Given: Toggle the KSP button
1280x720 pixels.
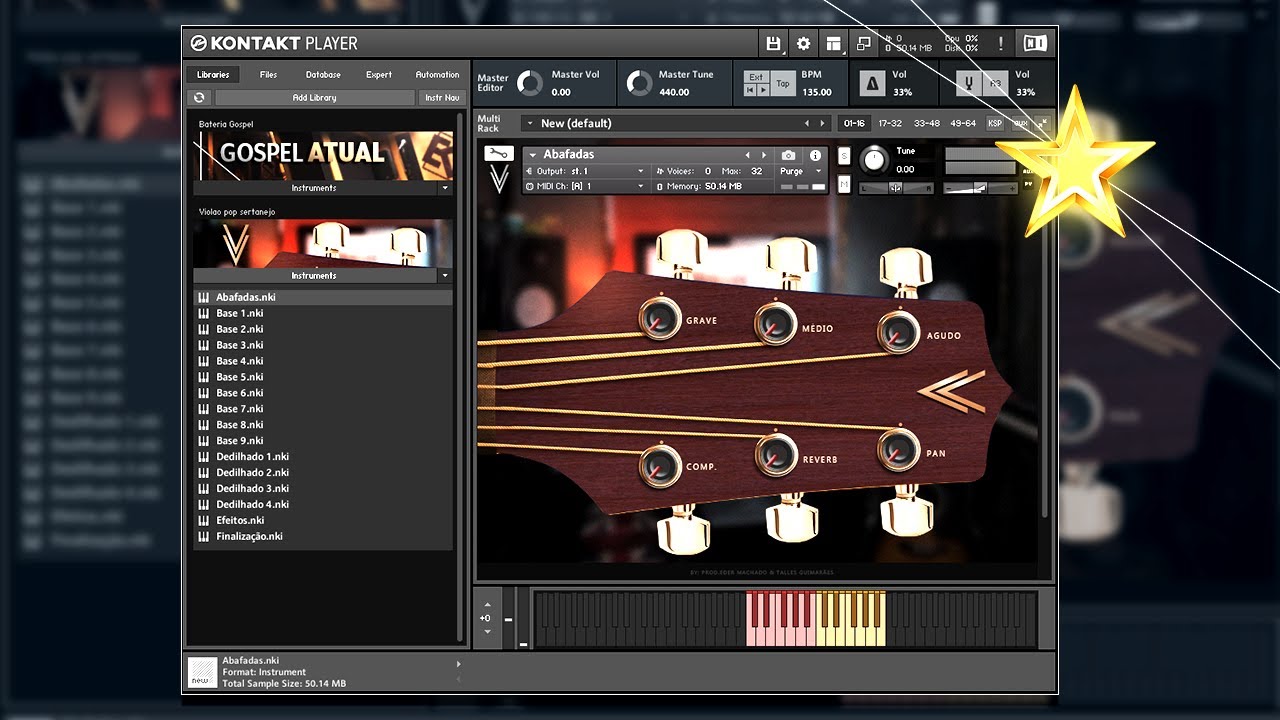Looking at the screenshot, I should click(994, 123).
